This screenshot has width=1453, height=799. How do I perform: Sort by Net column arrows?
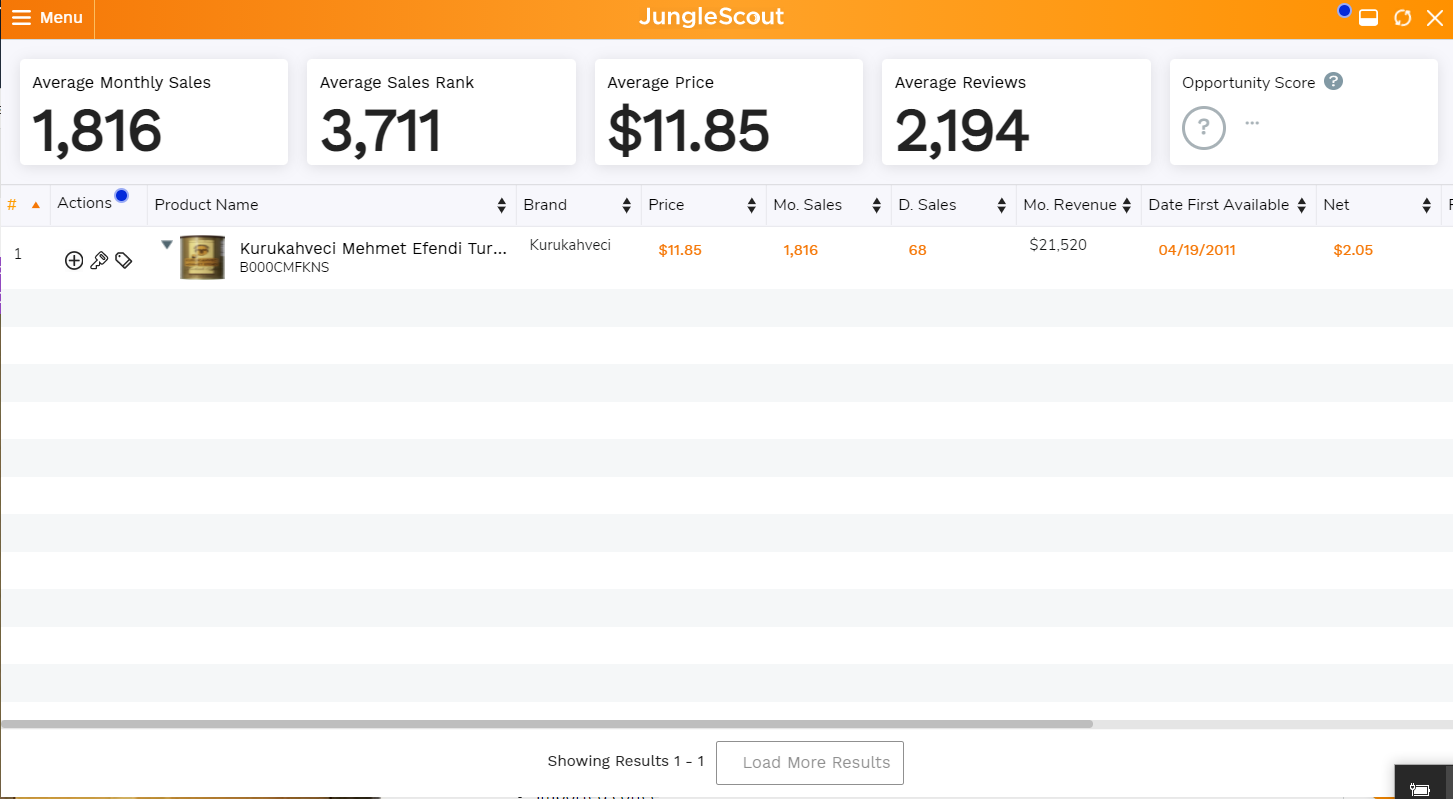pyautogui.click(x=1427, y=205)
